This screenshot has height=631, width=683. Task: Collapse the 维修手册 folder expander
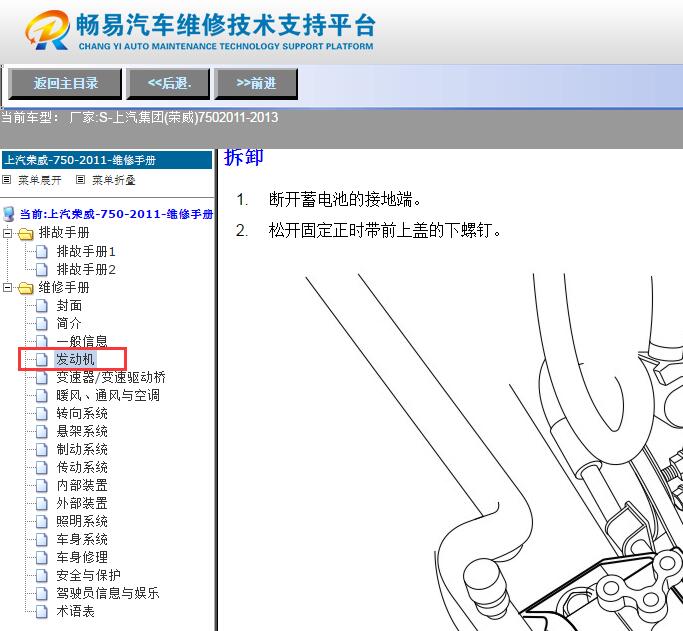click(7, 287)
